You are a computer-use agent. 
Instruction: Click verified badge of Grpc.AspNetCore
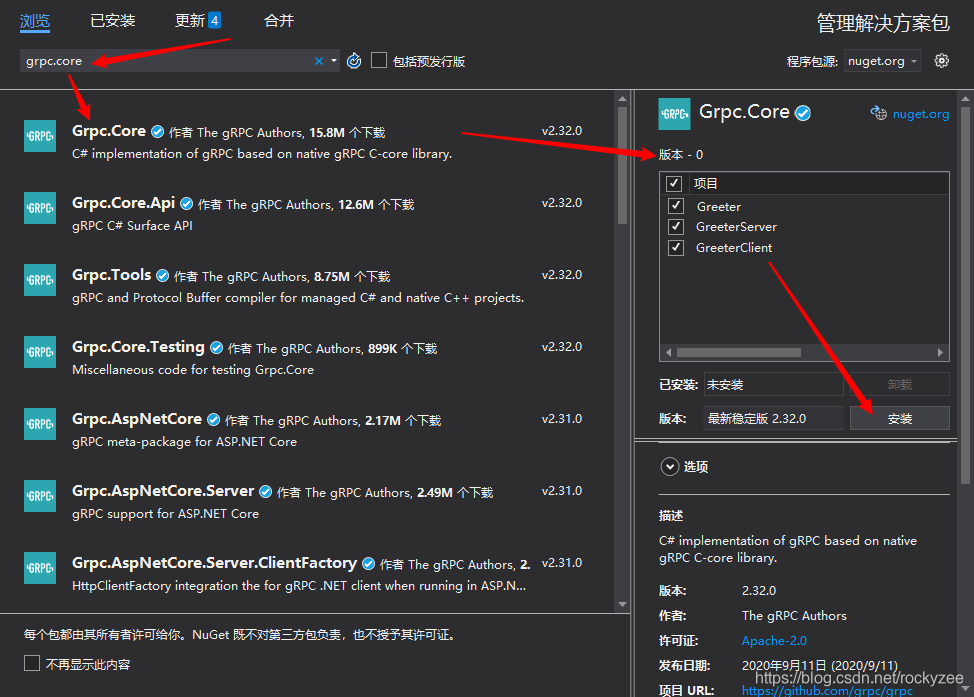213,420
